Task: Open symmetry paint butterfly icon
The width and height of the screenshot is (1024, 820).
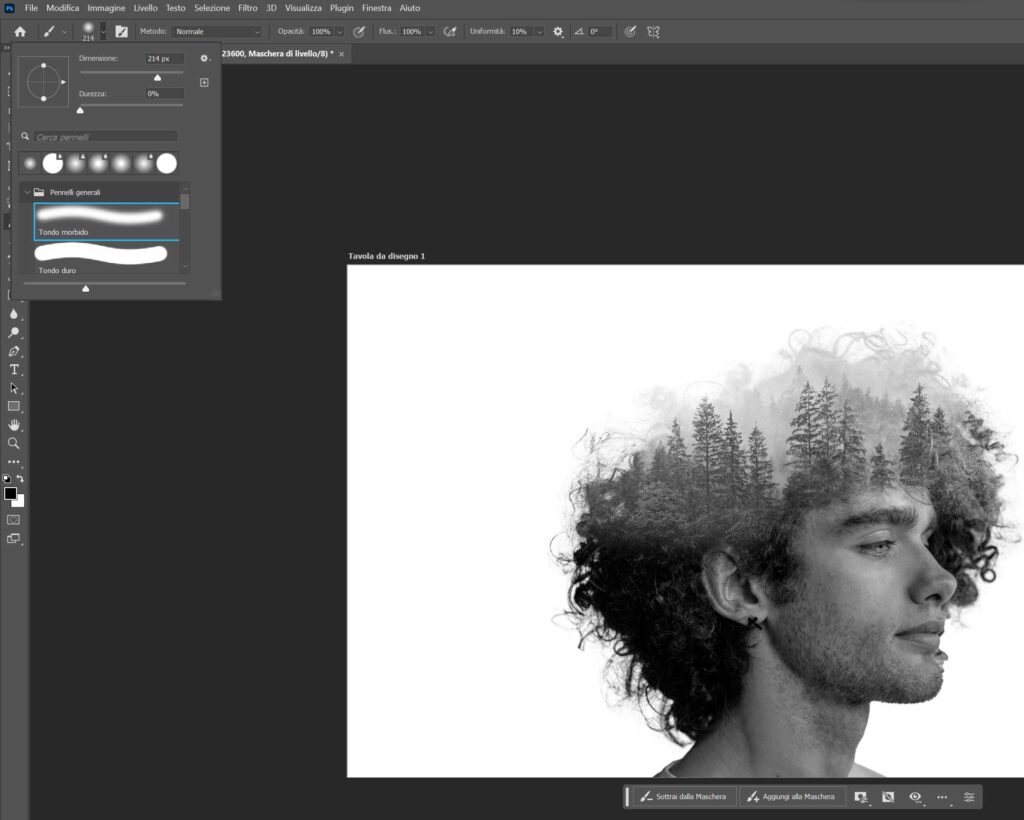Action: [653, 31]
